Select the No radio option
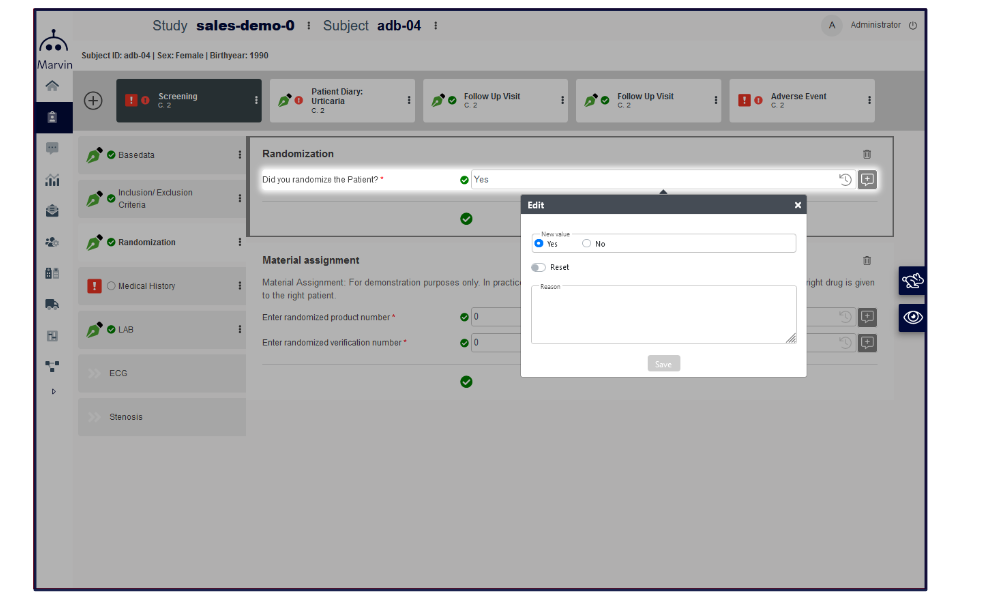 (587, 243)
